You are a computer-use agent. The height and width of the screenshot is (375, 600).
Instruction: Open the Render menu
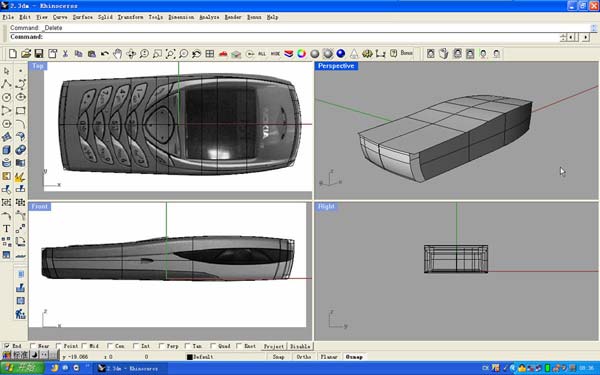233,17
